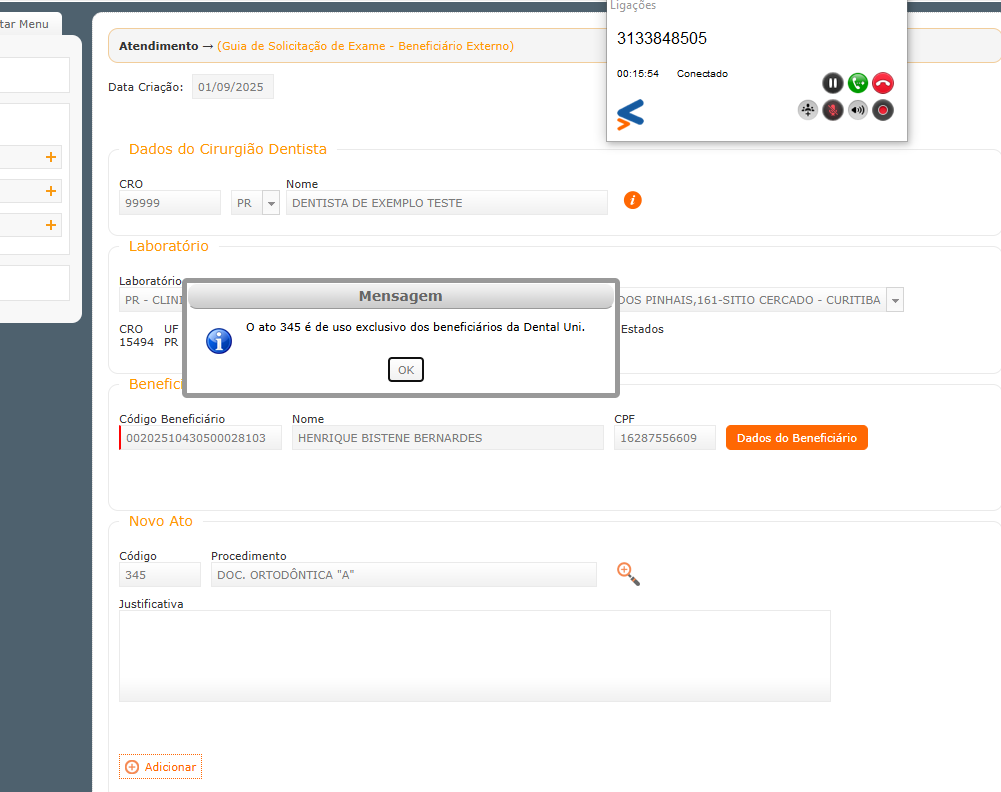Click the Novo Ato section heading
Screen dimensions: 1001x792
161,521
